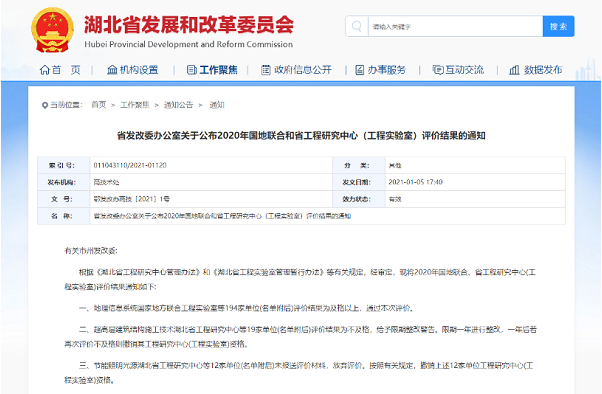Click the calendar icon beside 政府信息公开

[x=266, y=70]
